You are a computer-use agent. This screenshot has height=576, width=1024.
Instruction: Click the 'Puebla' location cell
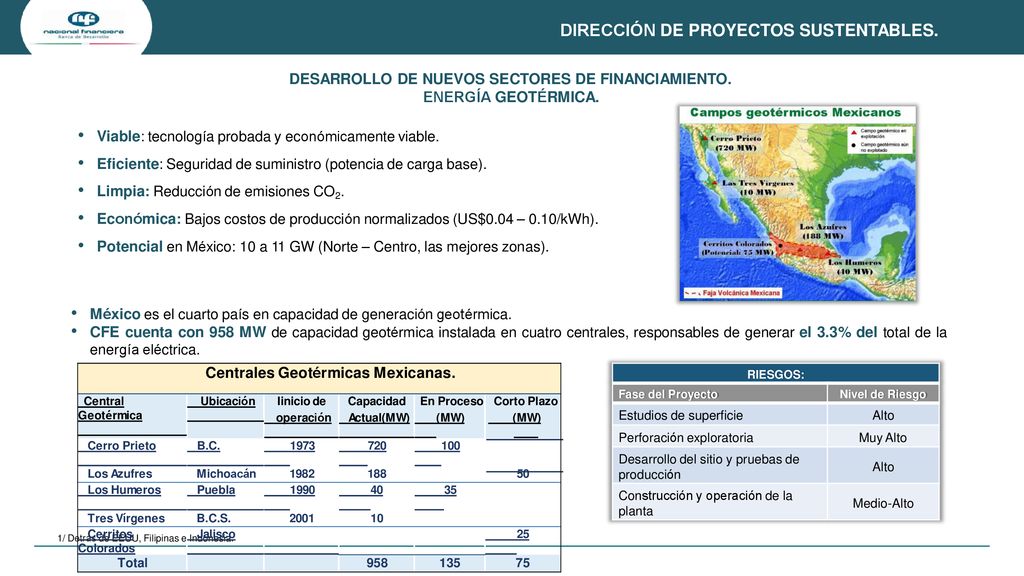tap(216, 490)
